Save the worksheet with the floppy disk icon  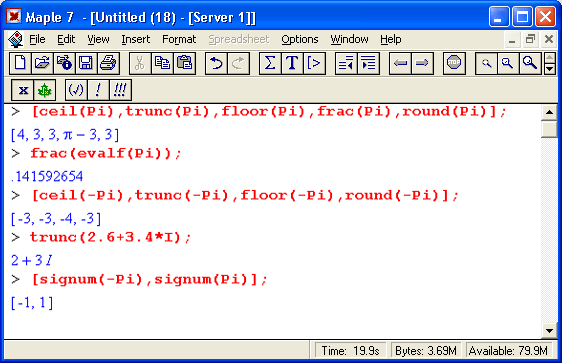point(86,63)
